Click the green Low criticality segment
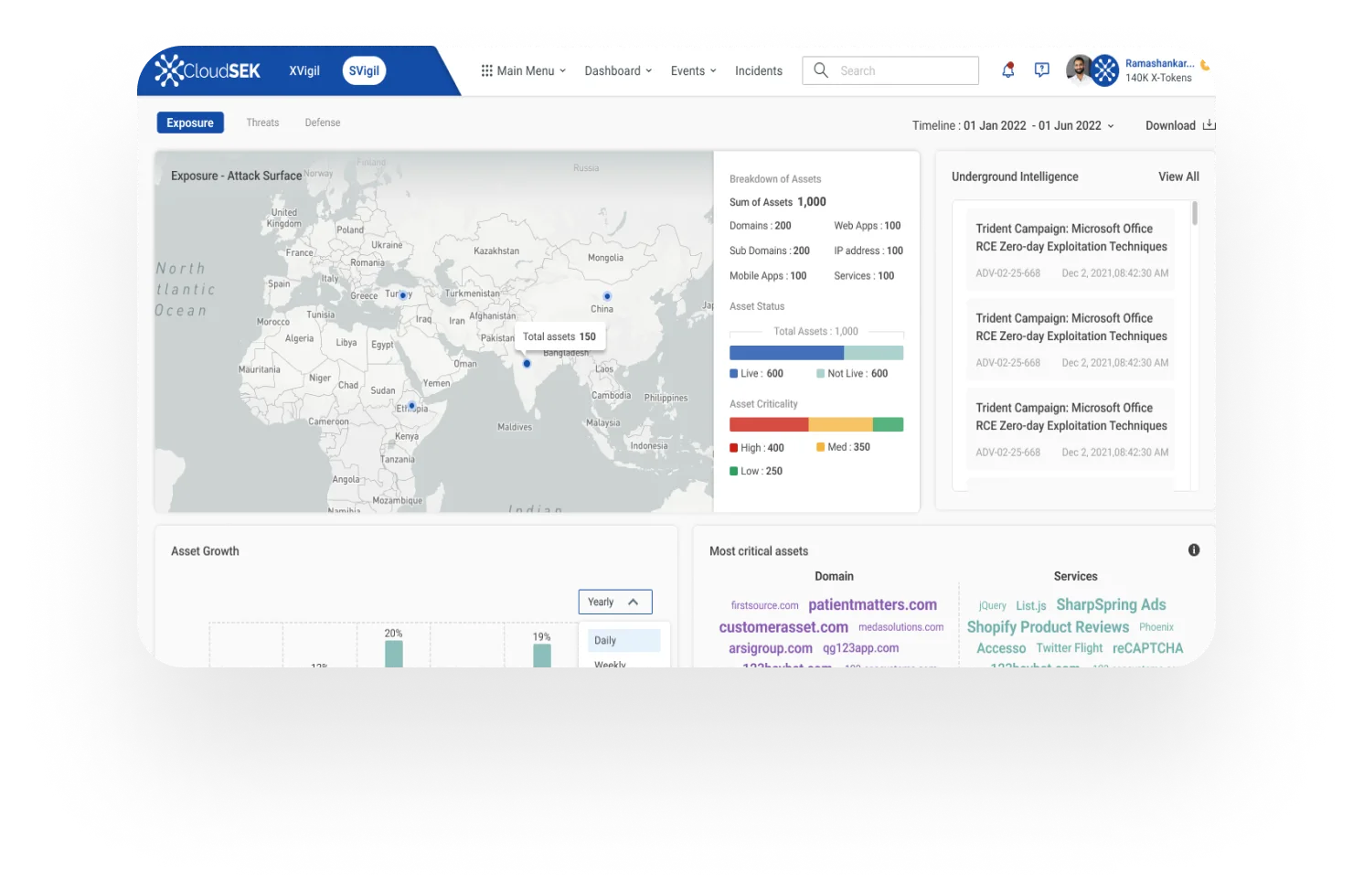 888,424
